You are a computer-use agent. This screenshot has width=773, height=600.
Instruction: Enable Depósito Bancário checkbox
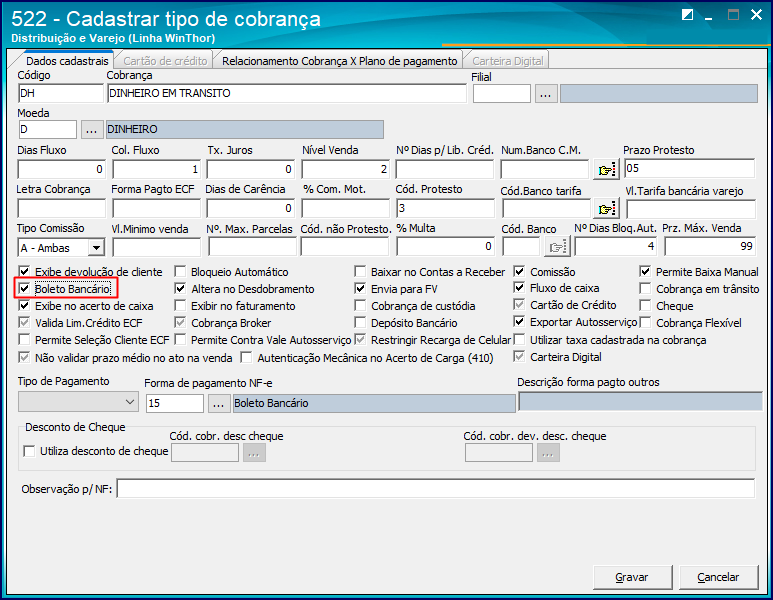coord(360,323)
